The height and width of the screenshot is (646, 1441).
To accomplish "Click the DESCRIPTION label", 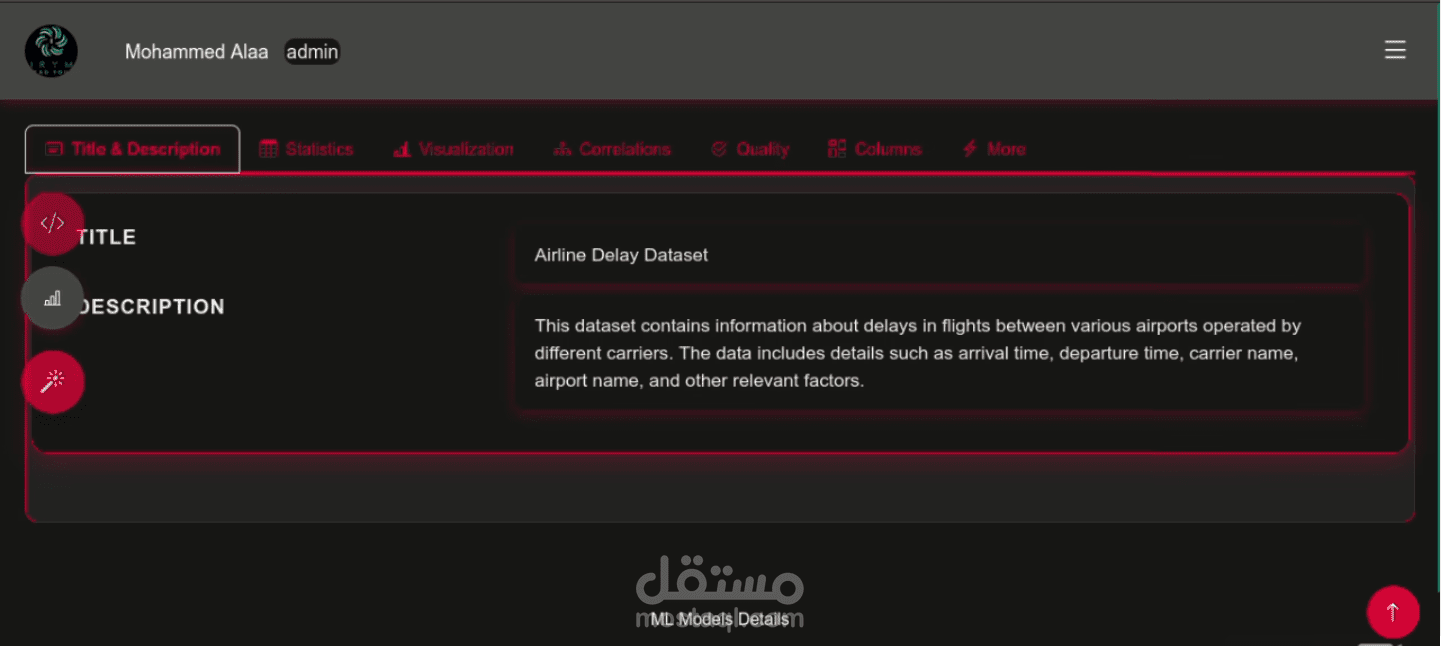I will 151,307.
